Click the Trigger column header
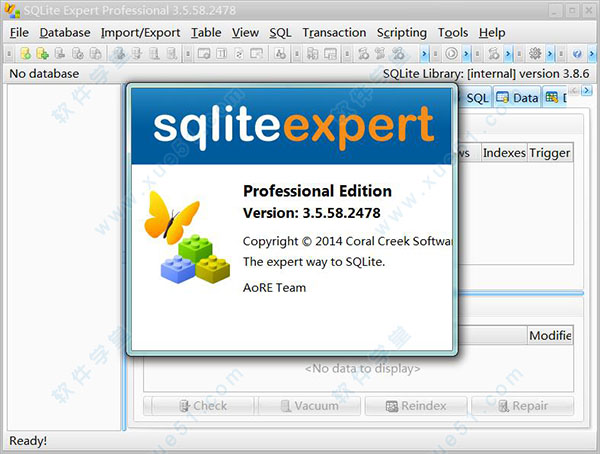Image resolution: width=600 pixels, height=454 pixels. click(x=550, y=153)
